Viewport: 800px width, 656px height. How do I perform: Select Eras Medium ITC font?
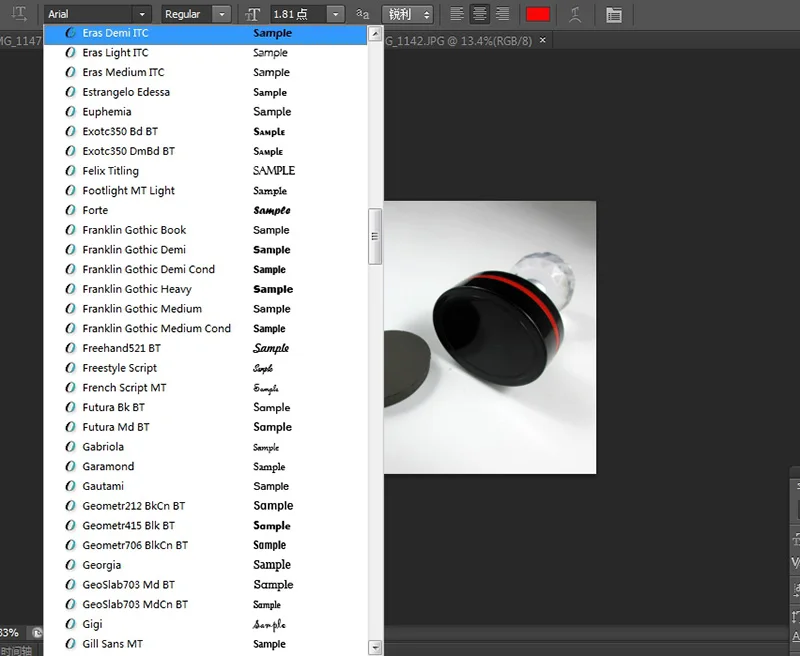205,72
